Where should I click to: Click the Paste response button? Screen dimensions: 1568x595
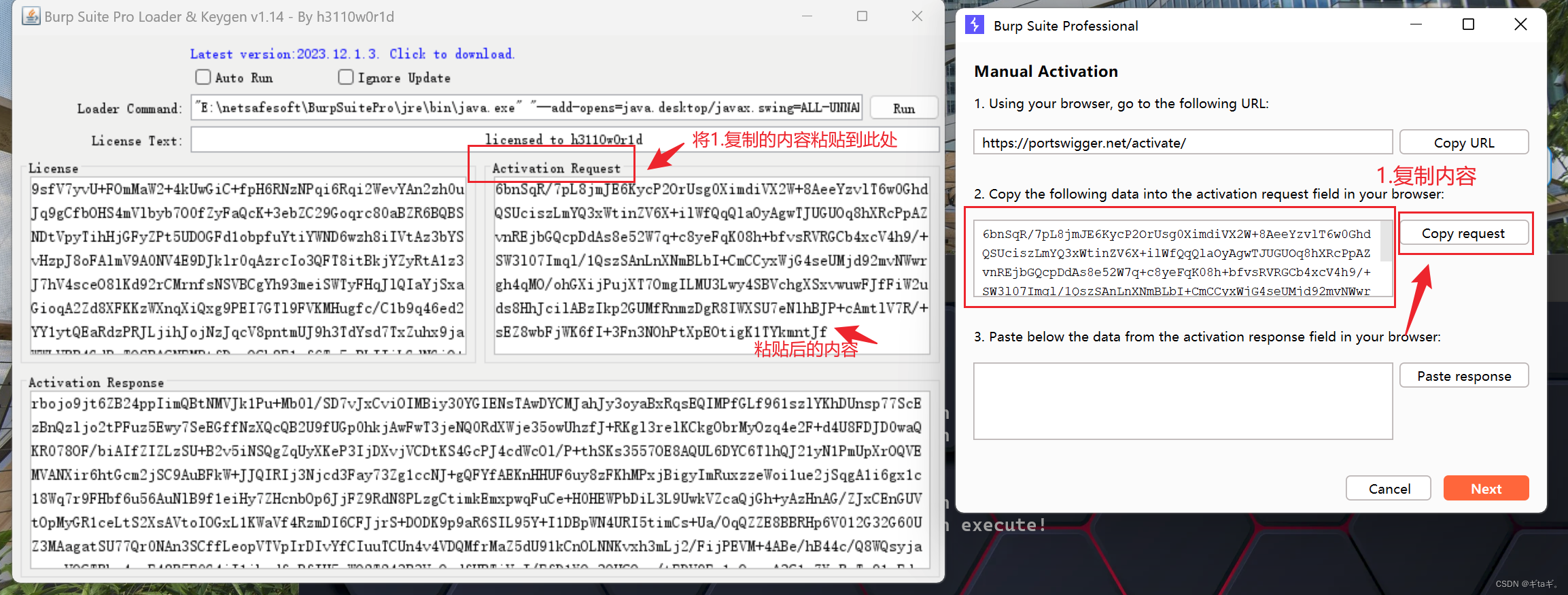1464,376
